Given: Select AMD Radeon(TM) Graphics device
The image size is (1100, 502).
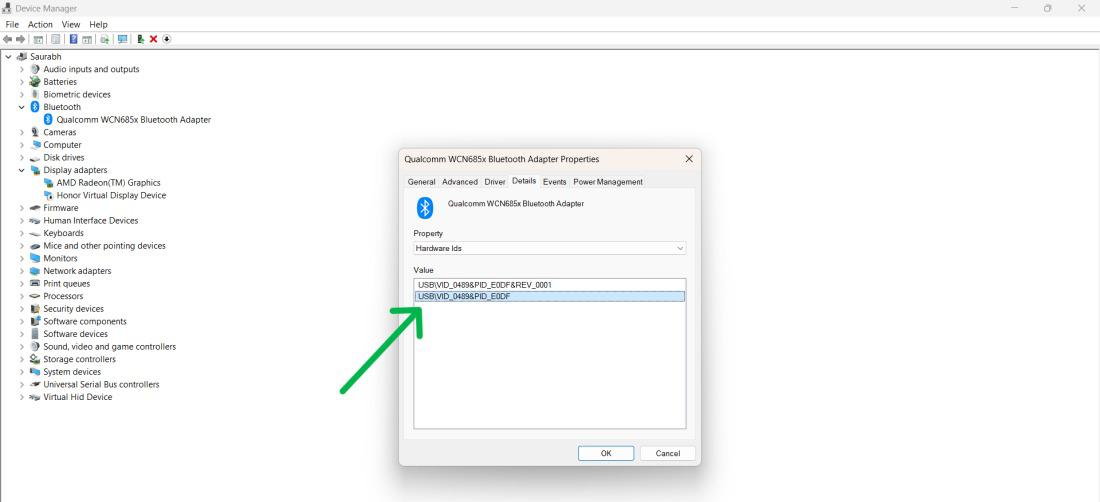Looking at the screenshot, I should pos(108,183).
